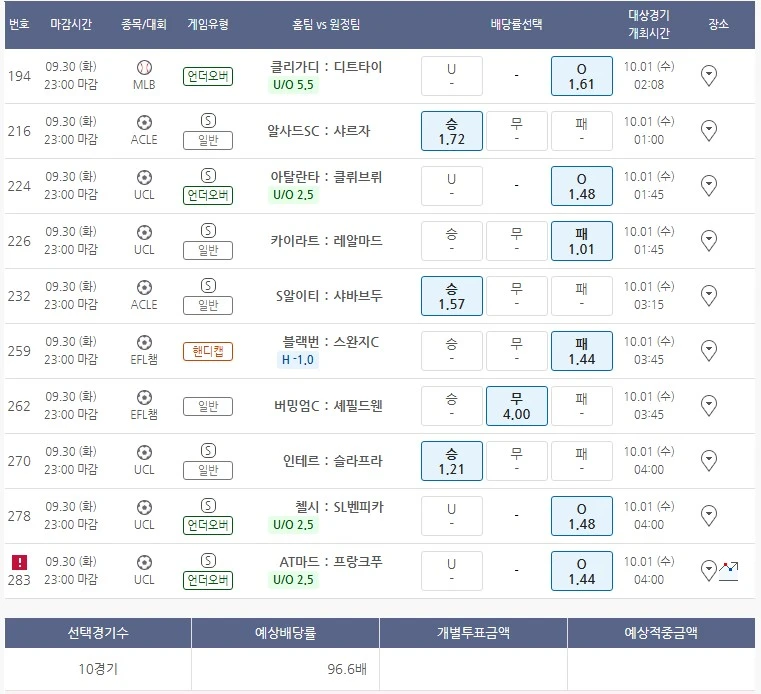
Task: Click the venue pin icon for match 194
Action: pos(709,76)
